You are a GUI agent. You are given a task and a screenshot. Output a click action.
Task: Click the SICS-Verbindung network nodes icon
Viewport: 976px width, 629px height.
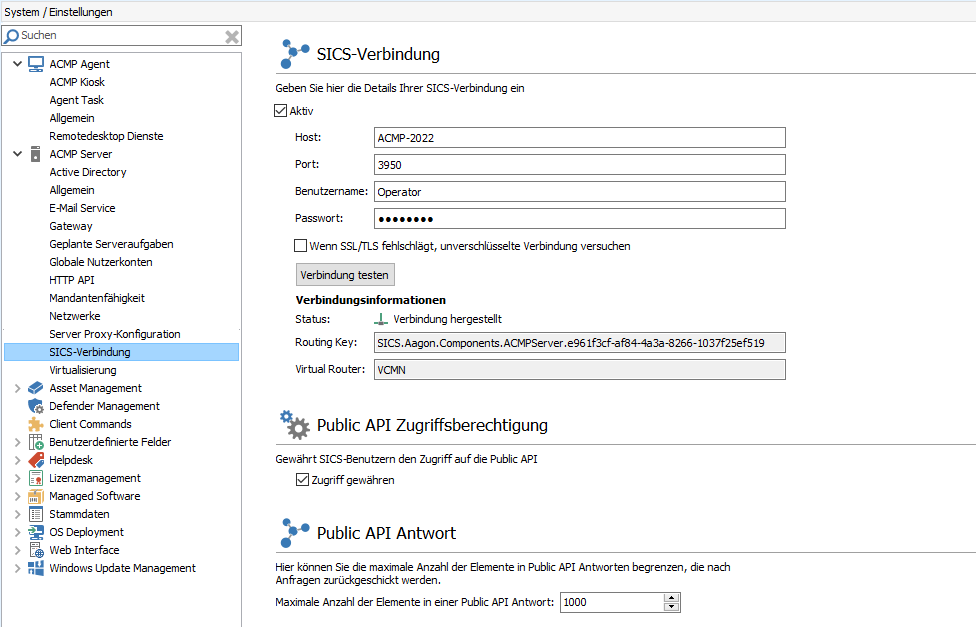pos(294,54)
